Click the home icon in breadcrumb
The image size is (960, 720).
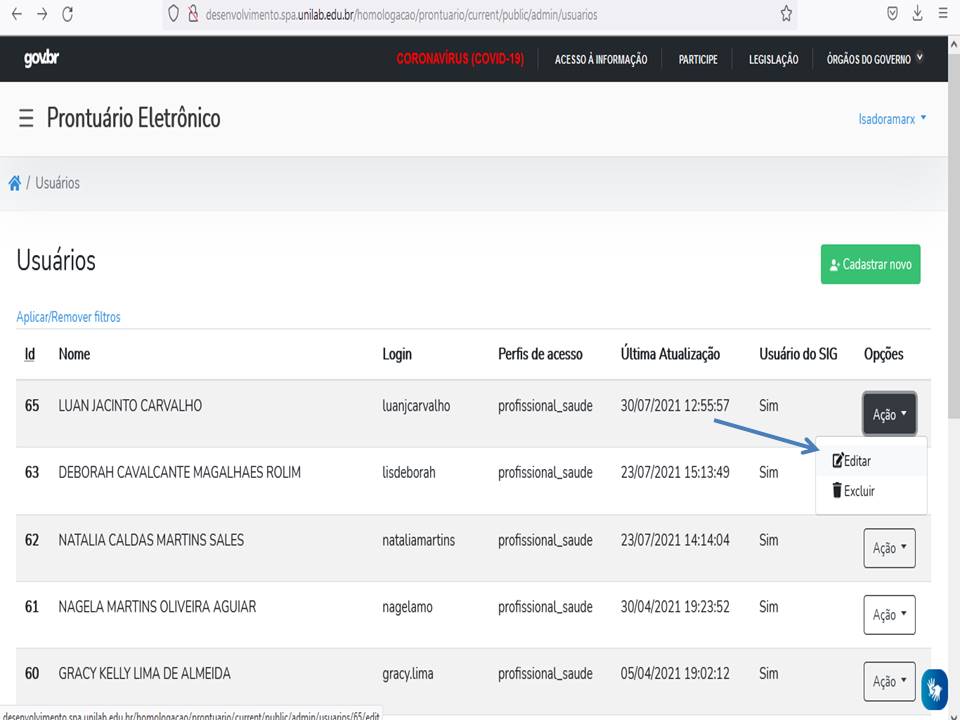point(15,183)
